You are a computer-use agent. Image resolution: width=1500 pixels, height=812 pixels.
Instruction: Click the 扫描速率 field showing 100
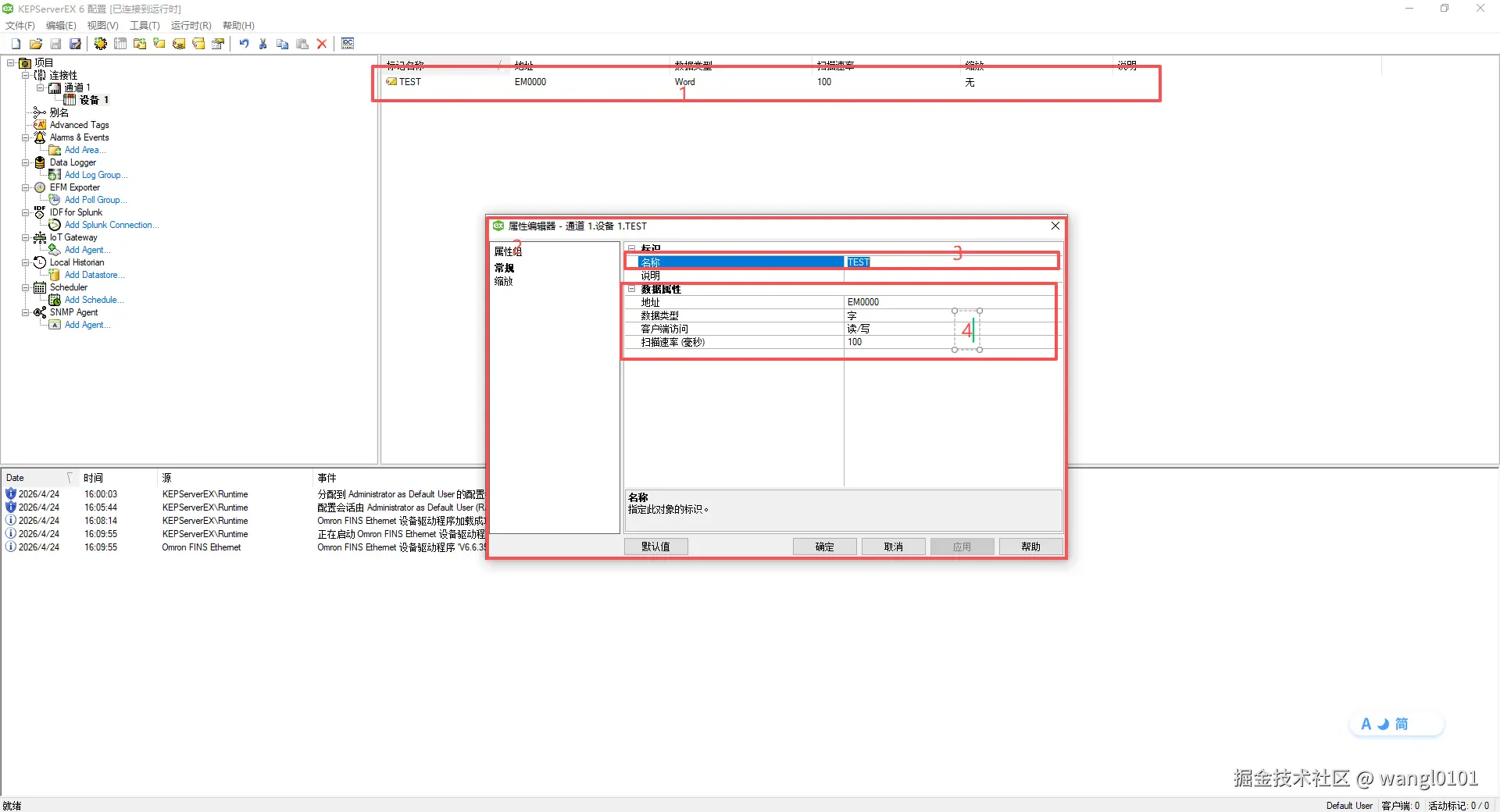point(952,342)
